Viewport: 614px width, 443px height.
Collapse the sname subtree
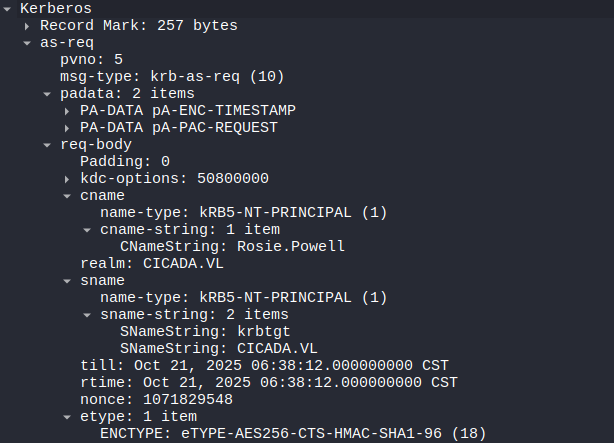pos(67,281)
